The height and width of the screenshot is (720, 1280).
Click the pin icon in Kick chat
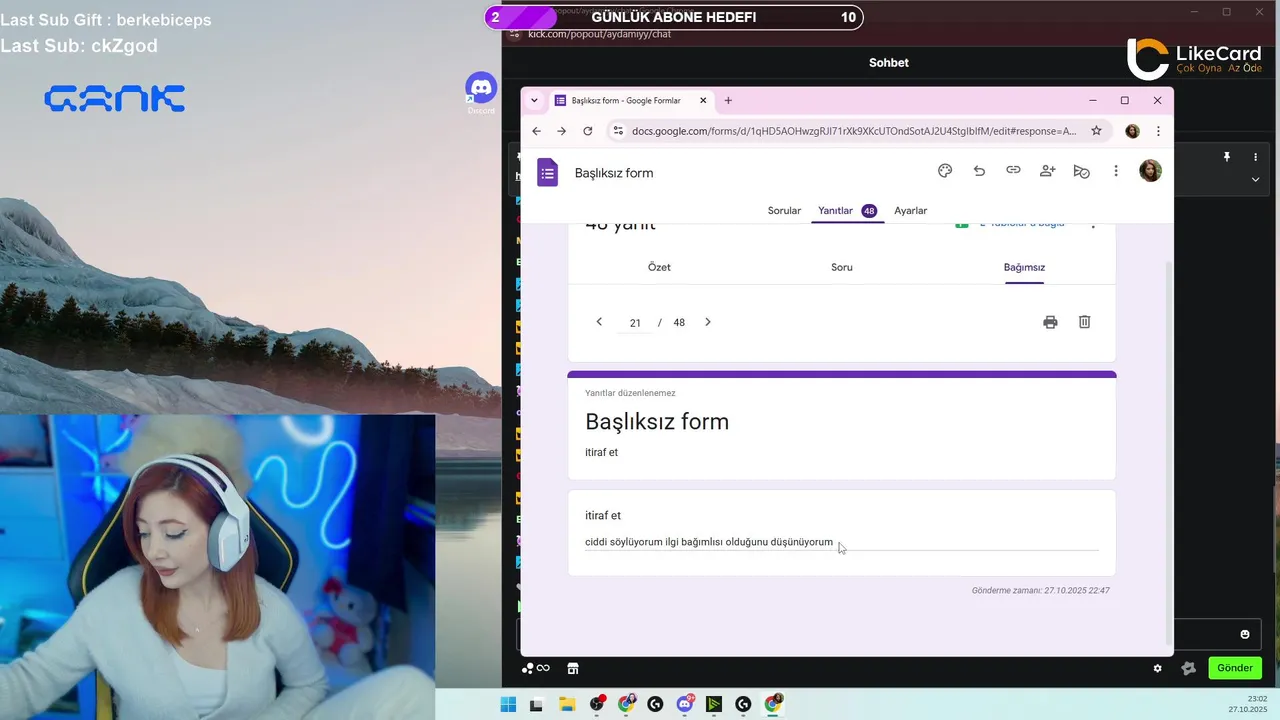(1227, 157)
